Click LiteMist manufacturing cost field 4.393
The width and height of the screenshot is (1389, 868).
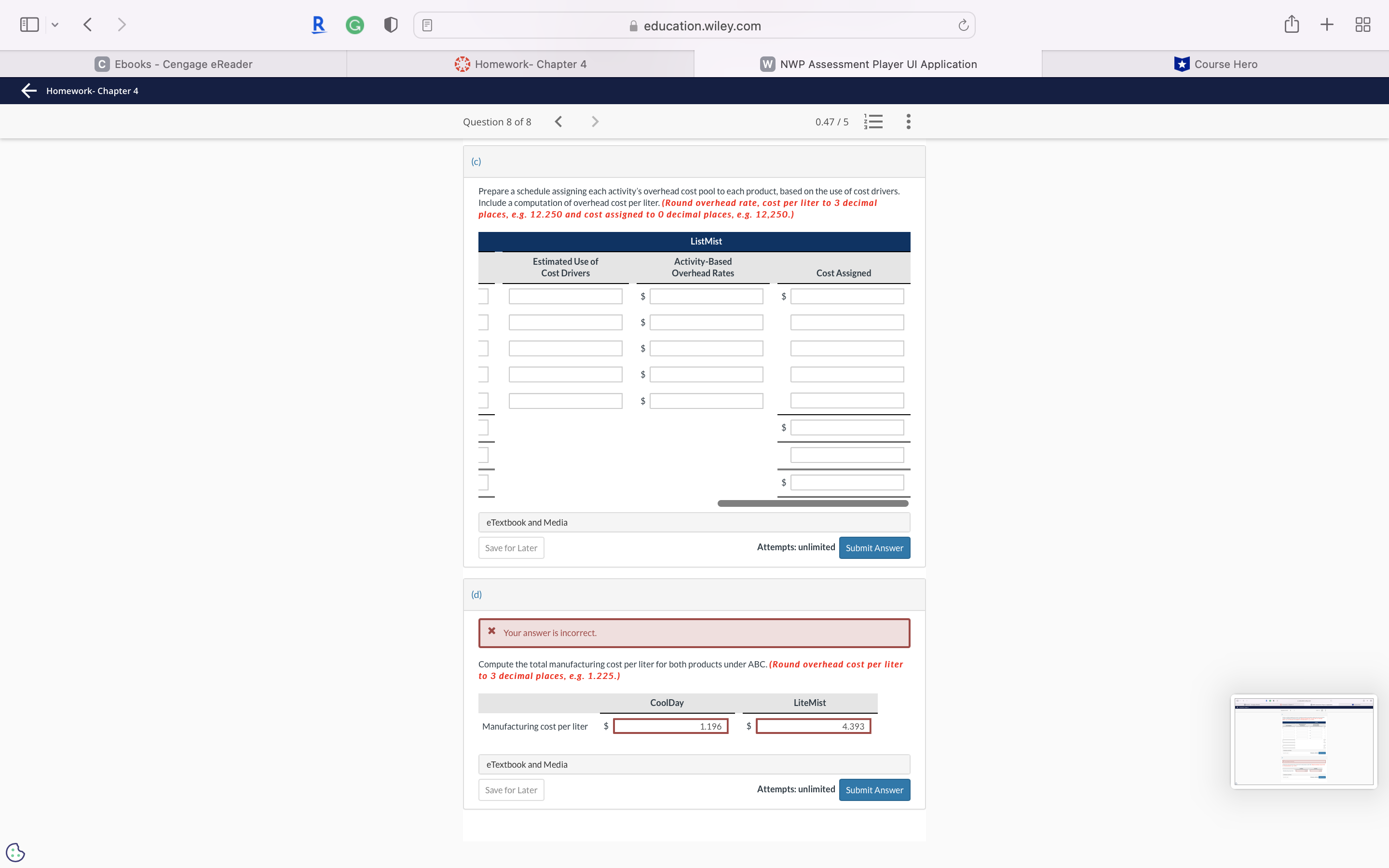click(813, 726)
